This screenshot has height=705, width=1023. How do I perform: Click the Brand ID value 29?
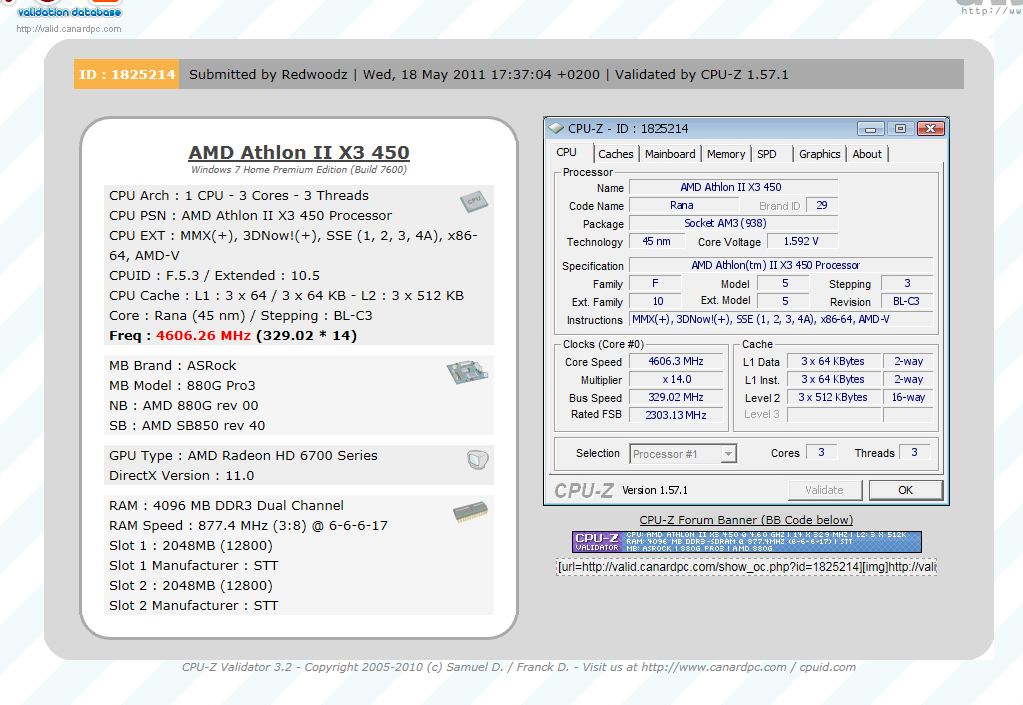click(822, 205)
